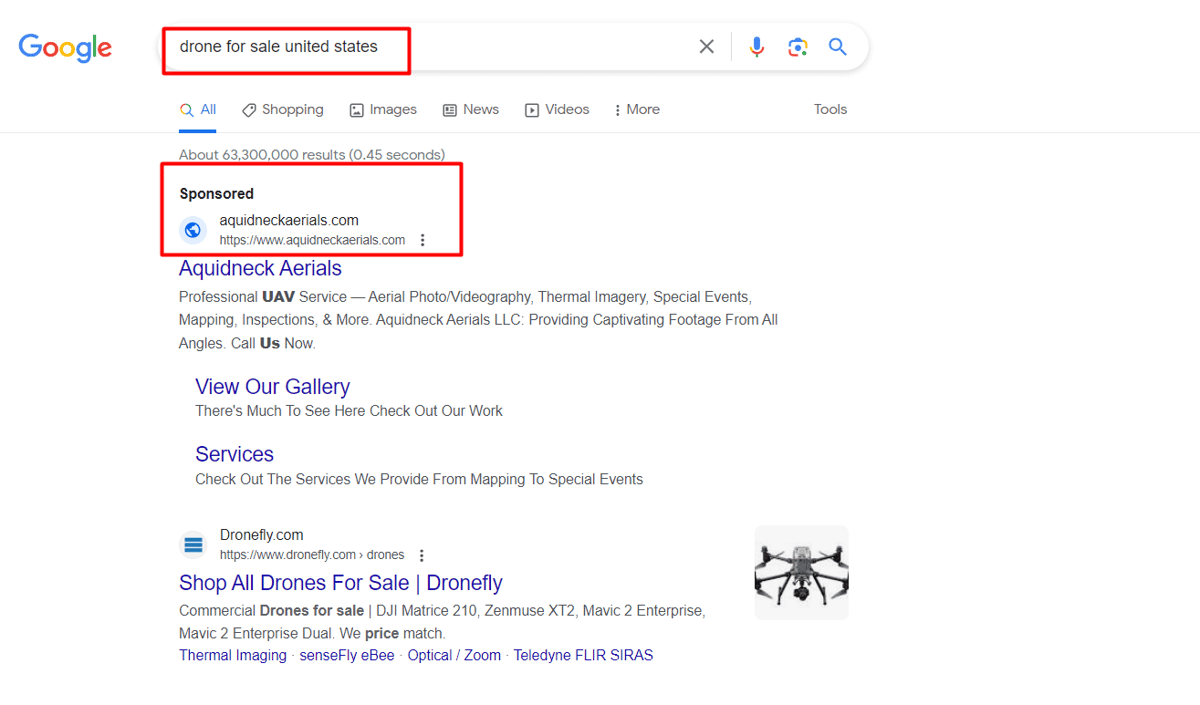Open the Services sitelink

(234, 455)
